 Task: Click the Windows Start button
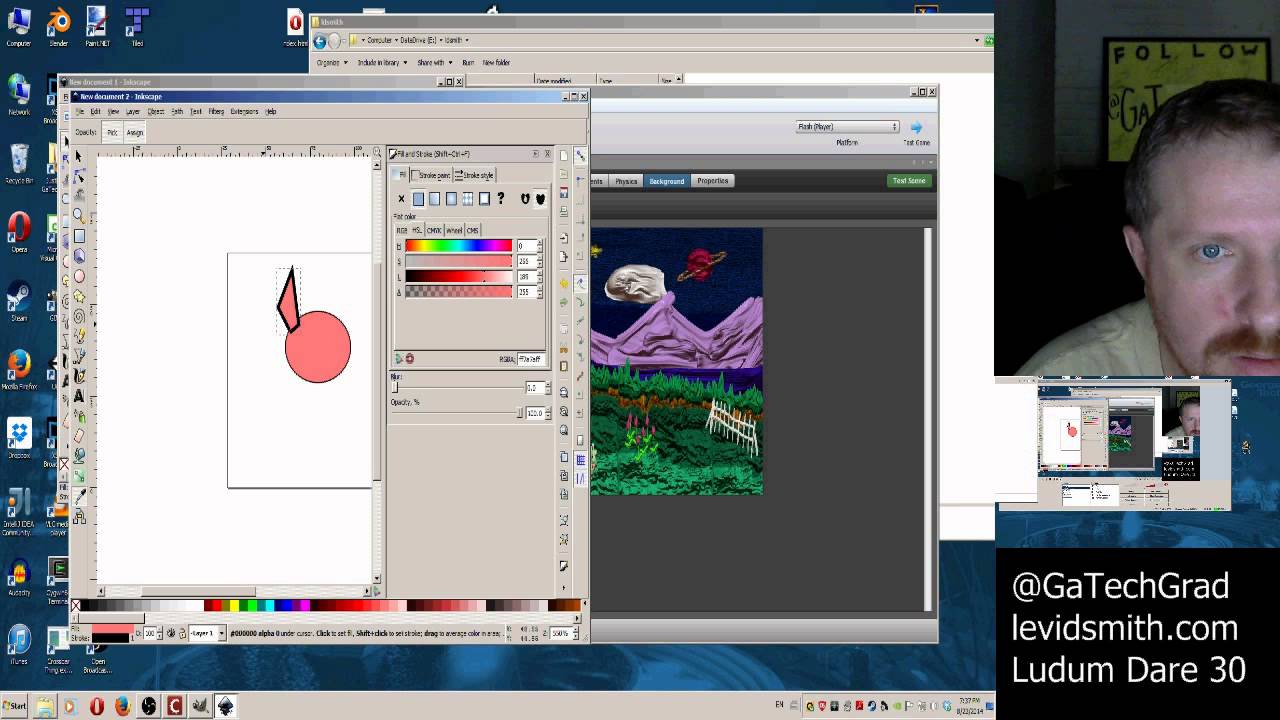pos(15,706)
